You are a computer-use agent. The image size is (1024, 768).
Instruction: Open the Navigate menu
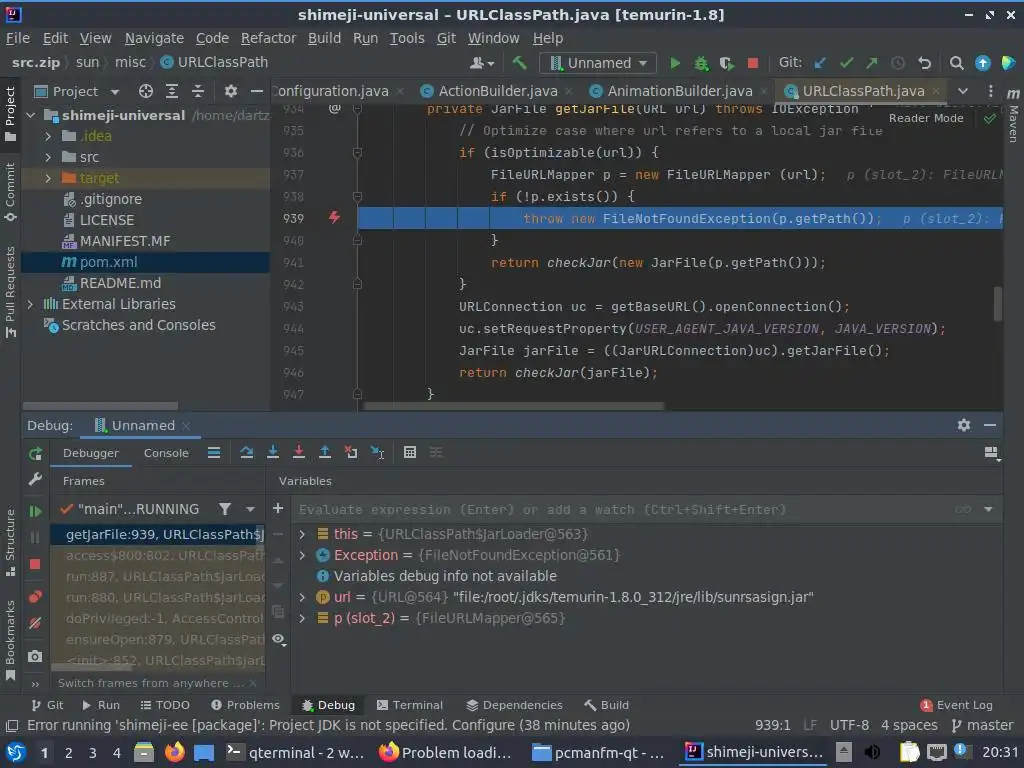154,38
